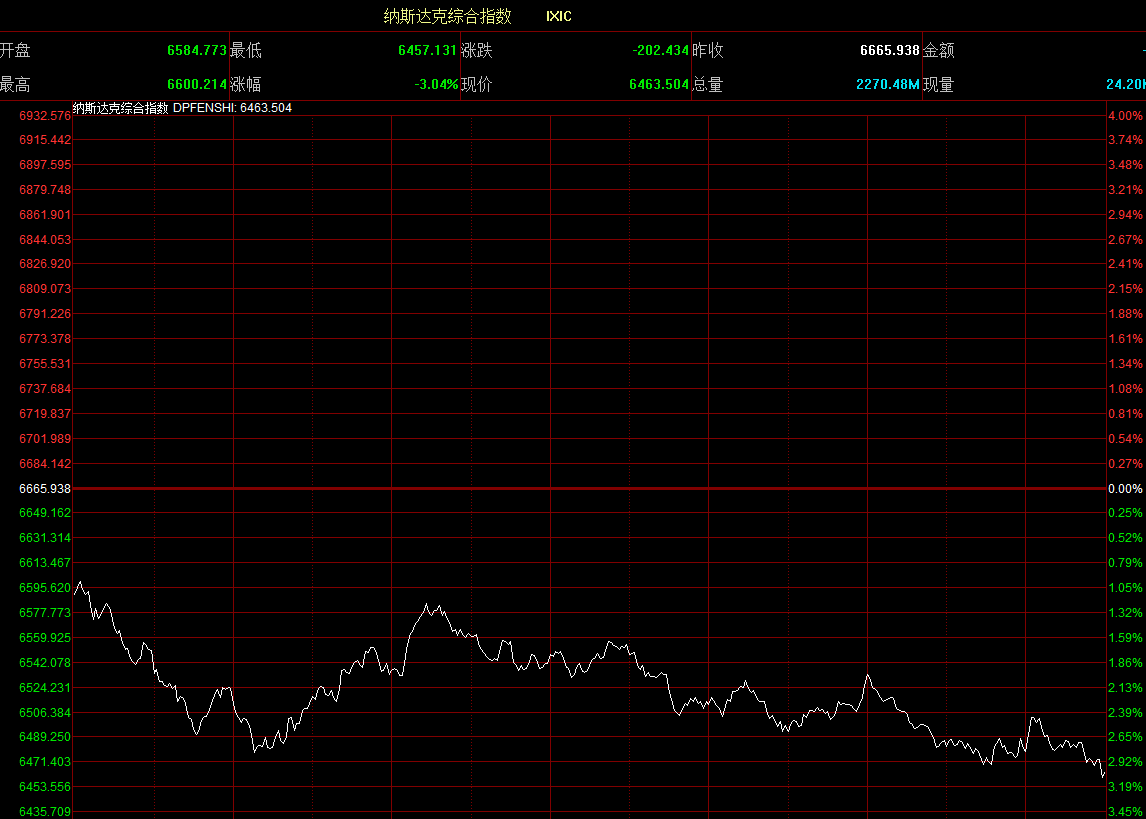Click the 6595.620 price axis label

click(45, 588)
